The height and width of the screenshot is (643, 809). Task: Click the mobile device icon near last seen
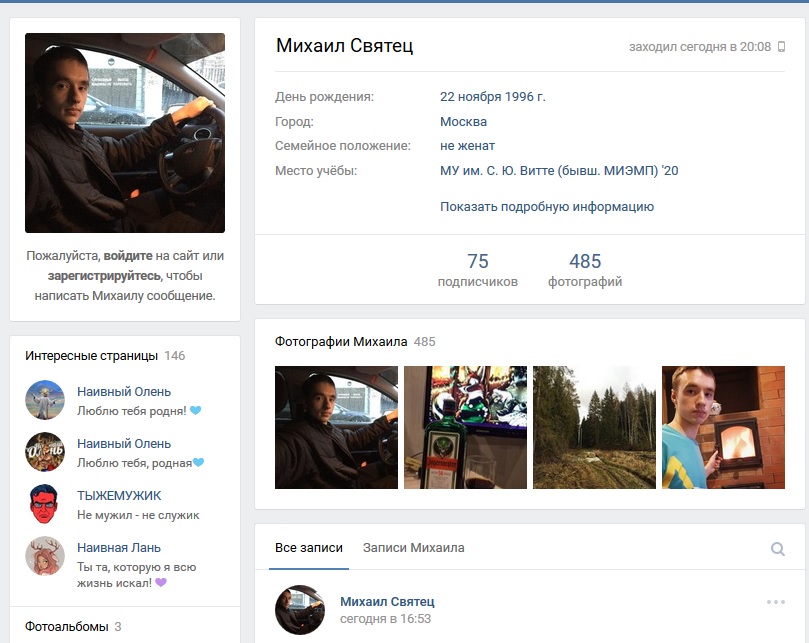(x=782, y=47)
